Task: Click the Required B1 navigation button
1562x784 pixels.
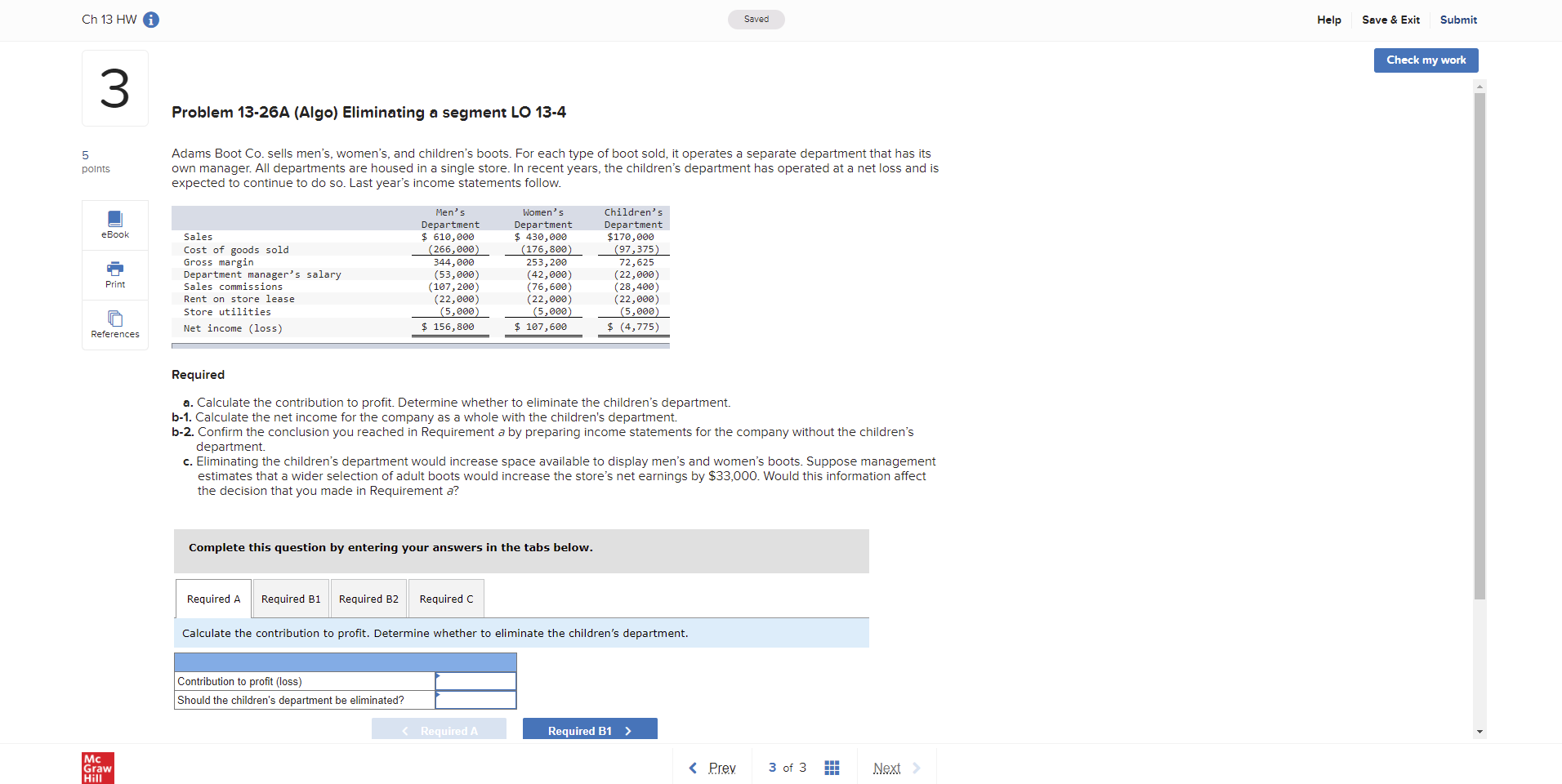Action: [589, 730]
